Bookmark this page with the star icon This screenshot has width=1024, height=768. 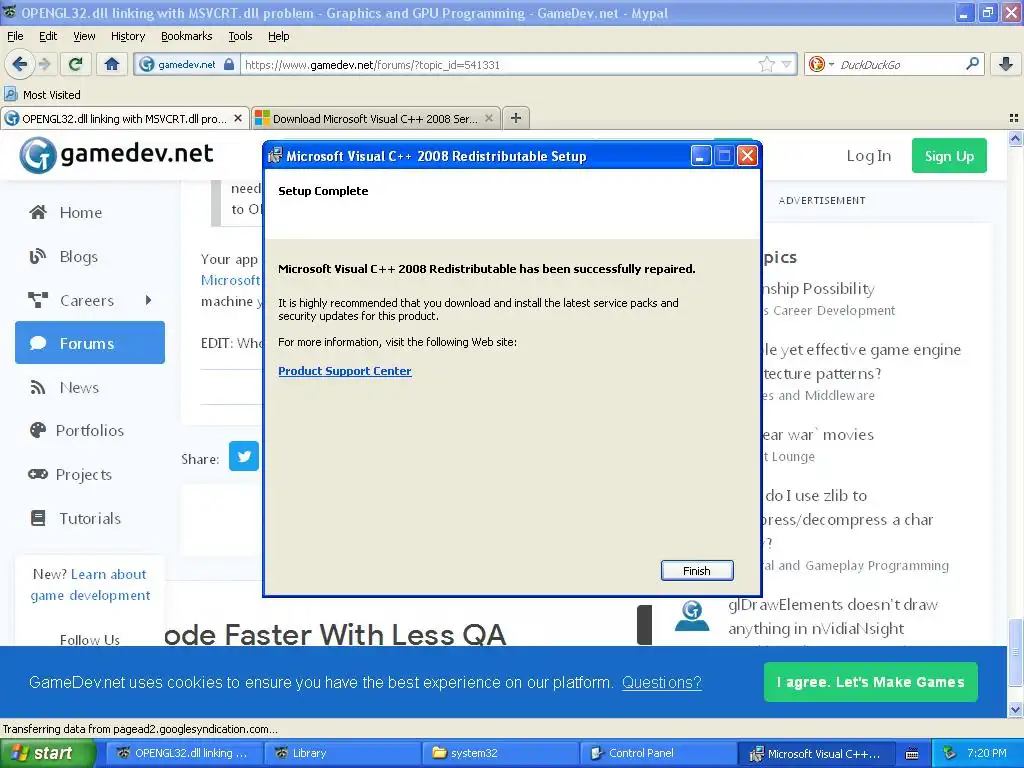click(767, 64)
